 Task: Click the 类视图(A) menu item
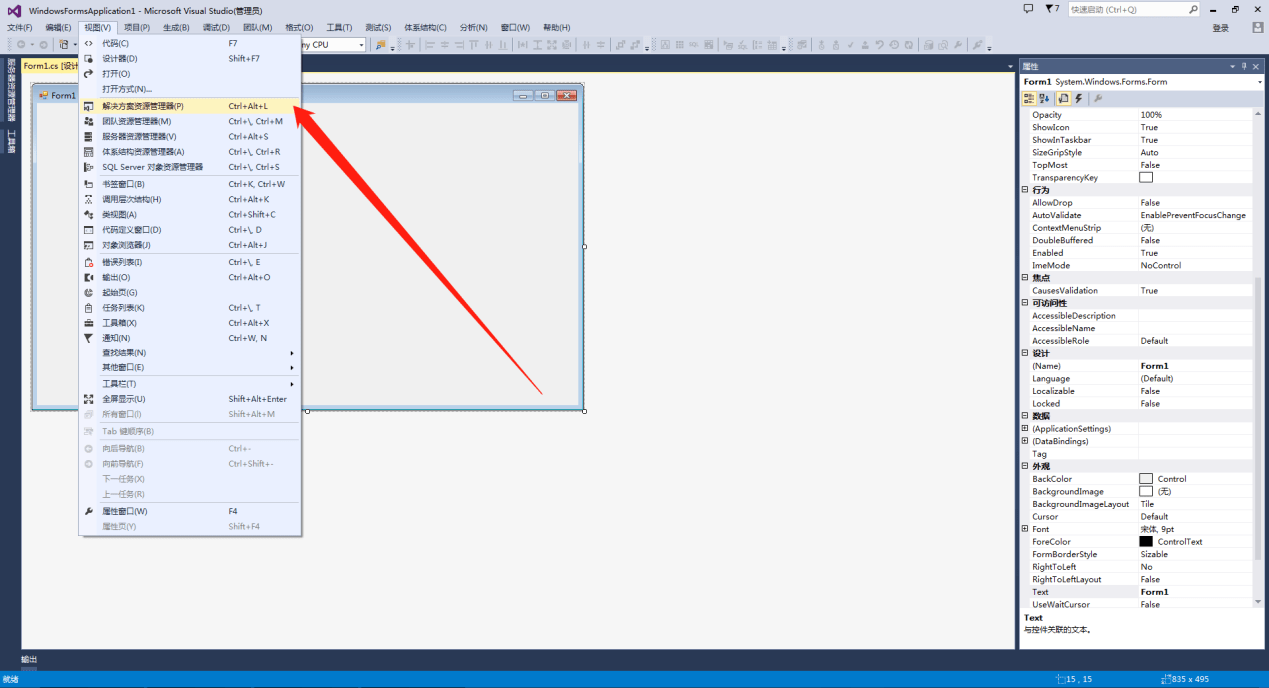tap(190, 214)
